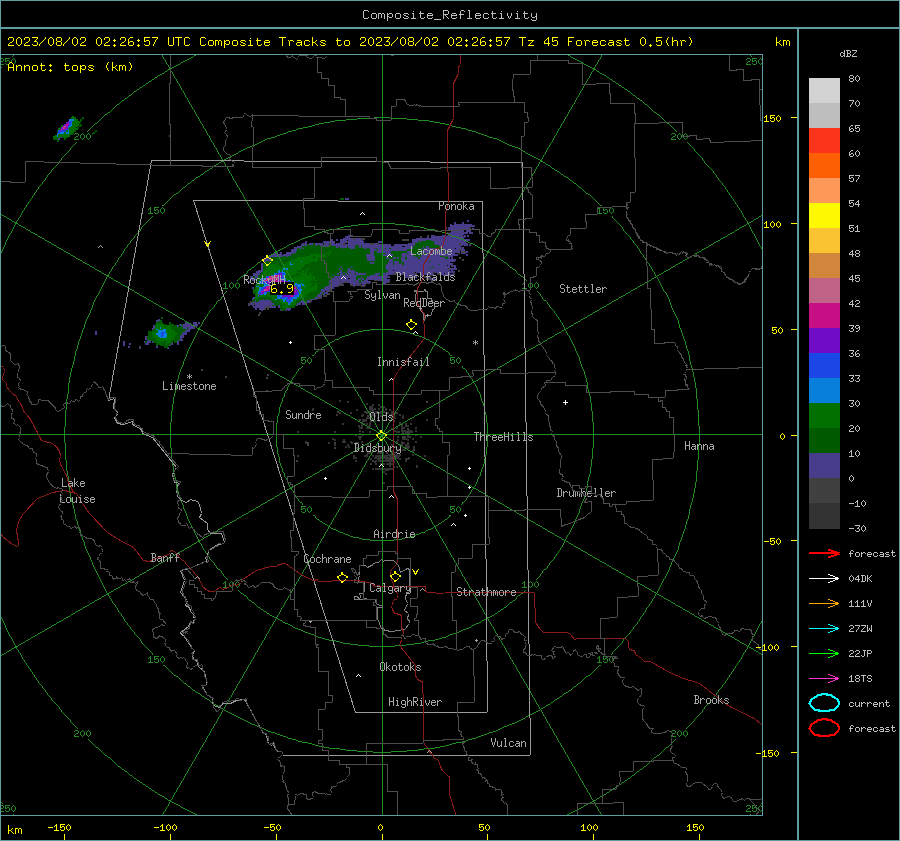This screenshot has width=900, height=841.
Task: Click the Innisfail city label
Action: (403, 362)
